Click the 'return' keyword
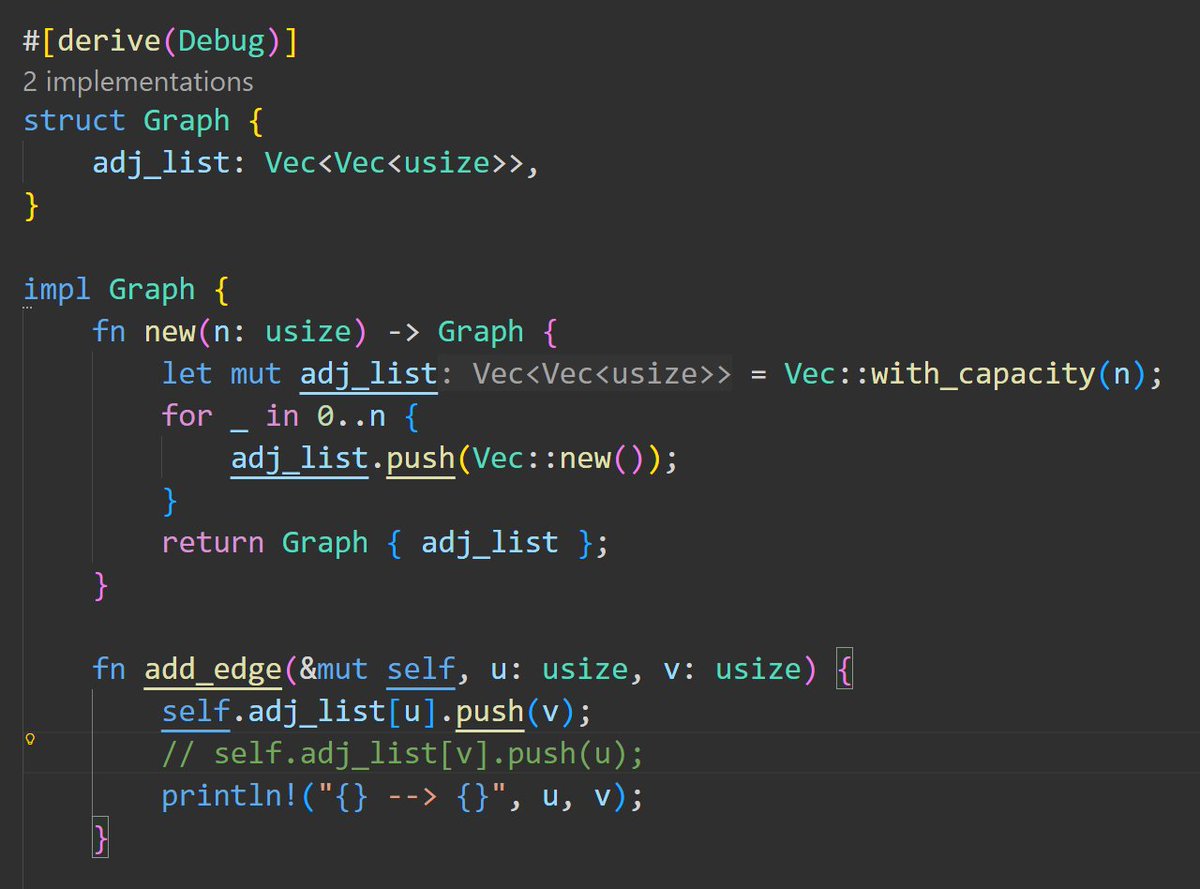This screenshot has width=1200, height=889. [x=213, y=543]
